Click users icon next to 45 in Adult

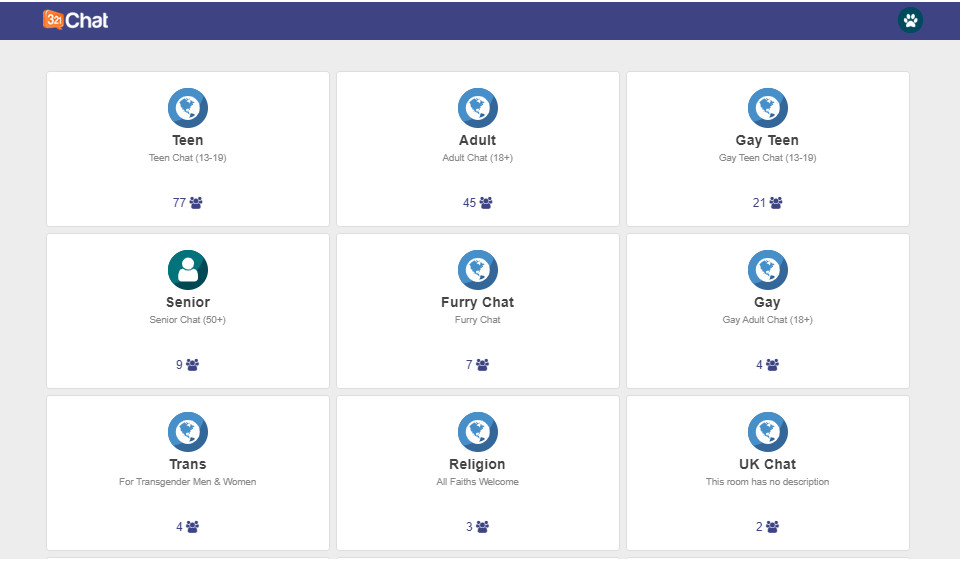tap(486, 203)
